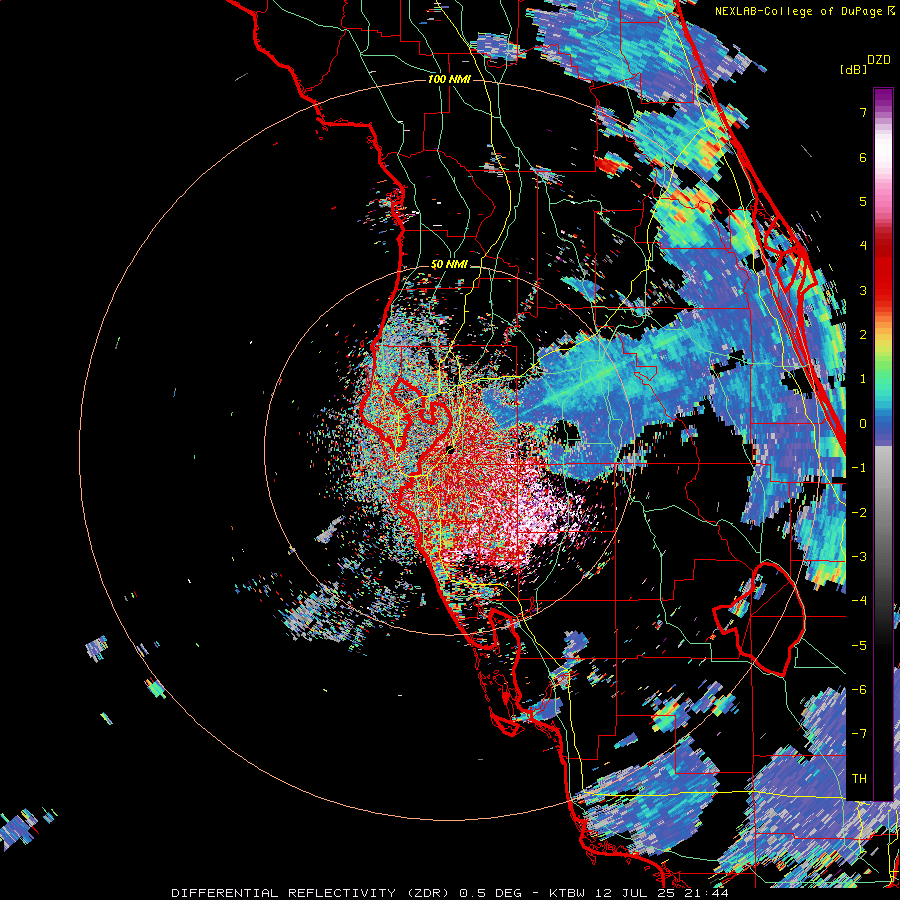Screen dimensions: 900x900
Task: Click the DZD product label above the color scale
Action: pyautogui.click(x=879, y=60)
